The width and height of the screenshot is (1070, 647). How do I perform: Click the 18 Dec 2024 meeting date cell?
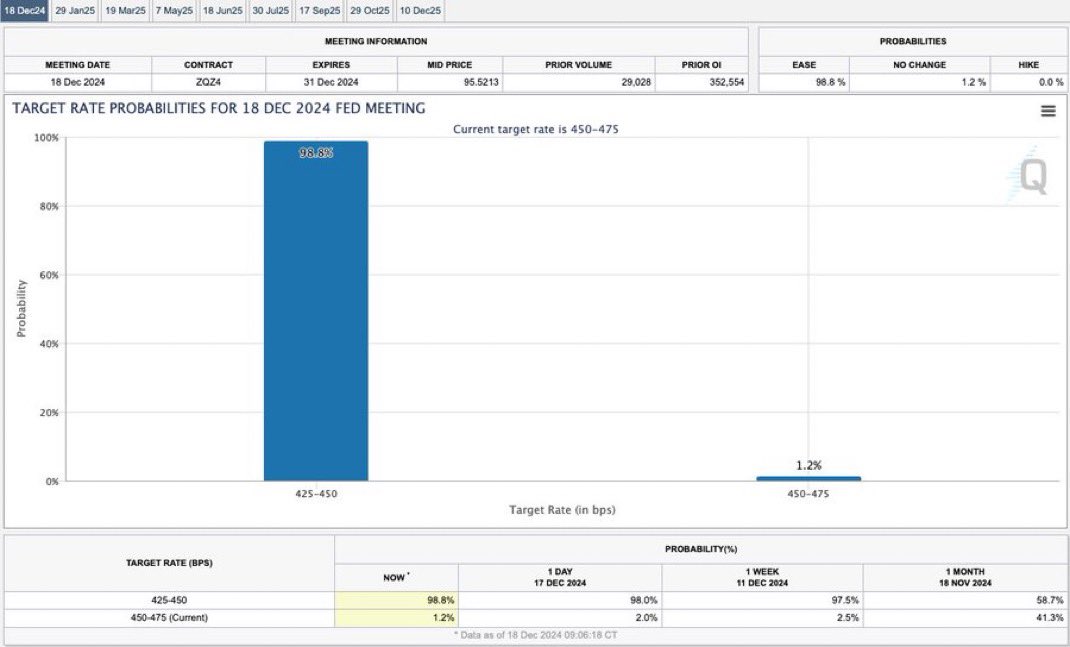[78, 82]
